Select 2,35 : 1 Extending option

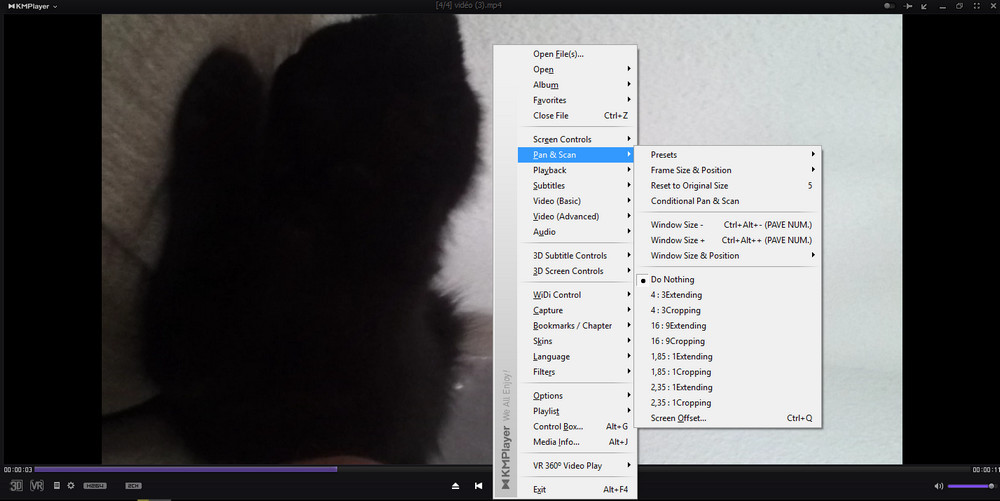coord(728,387)
